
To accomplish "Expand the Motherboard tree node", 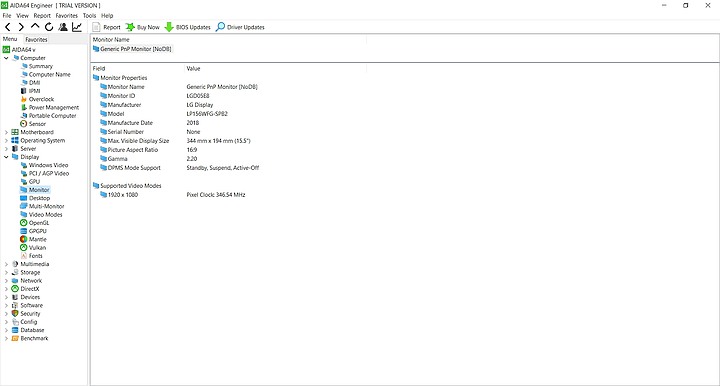I will click(6, 132).
